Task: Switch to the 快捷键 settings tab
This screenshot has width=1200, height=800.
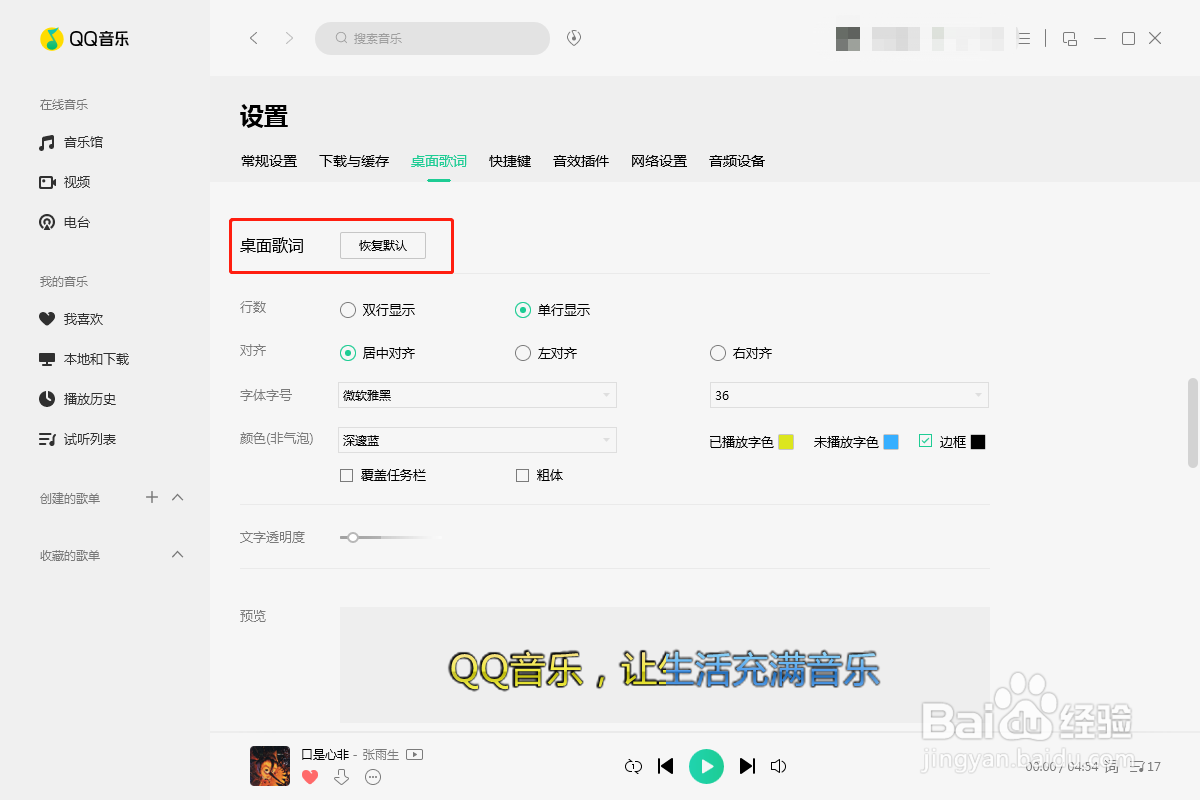Action: pyautogui.click(x=510, y=161)
